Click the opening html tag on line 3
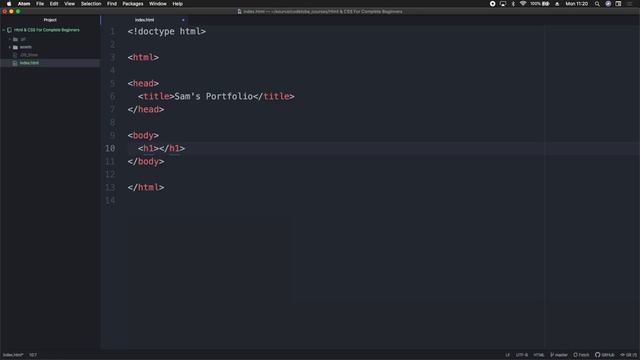This screenshot has width=640, height=360. point(143,57)
